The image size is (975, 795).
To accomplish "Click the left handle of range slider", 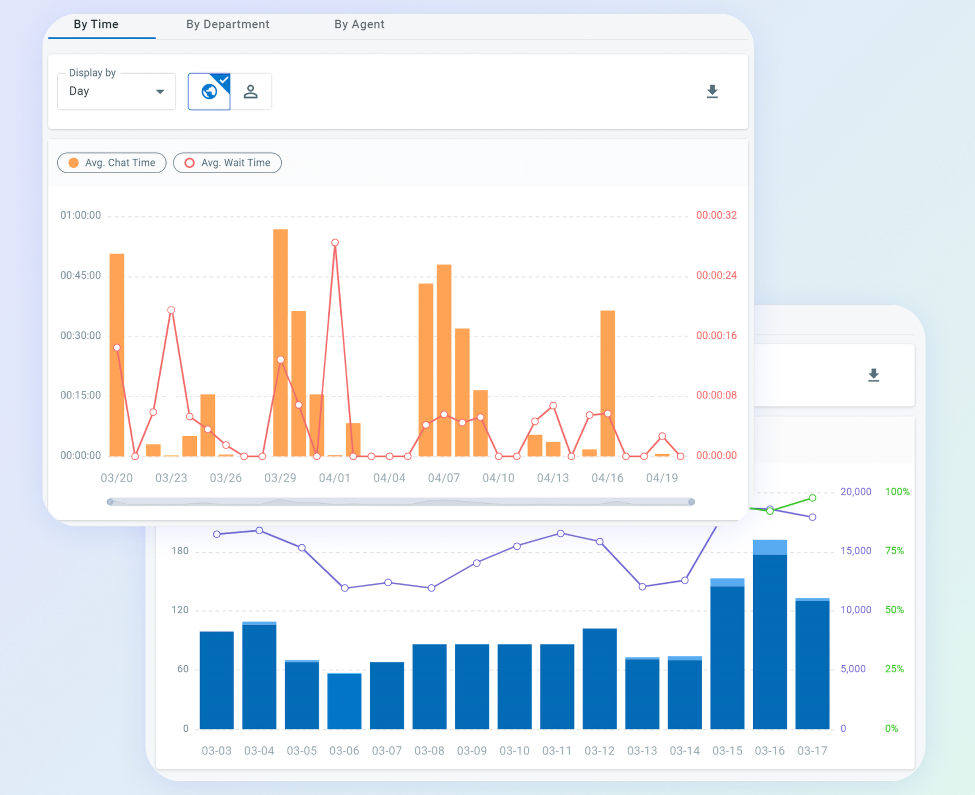I will (110, 502).
